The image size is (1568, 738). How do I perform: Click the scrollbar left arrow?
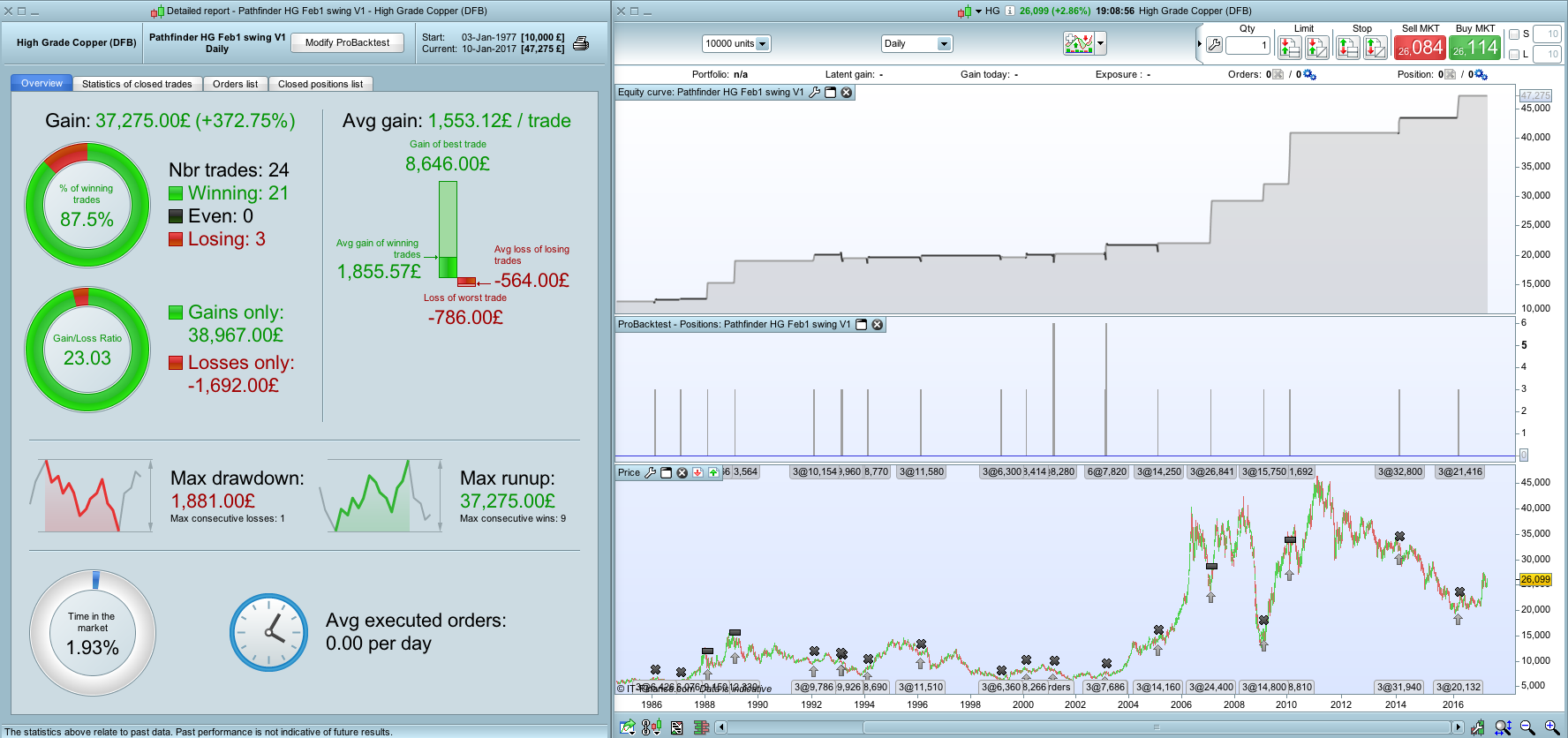pyautogui.click(x=721, y=727)
